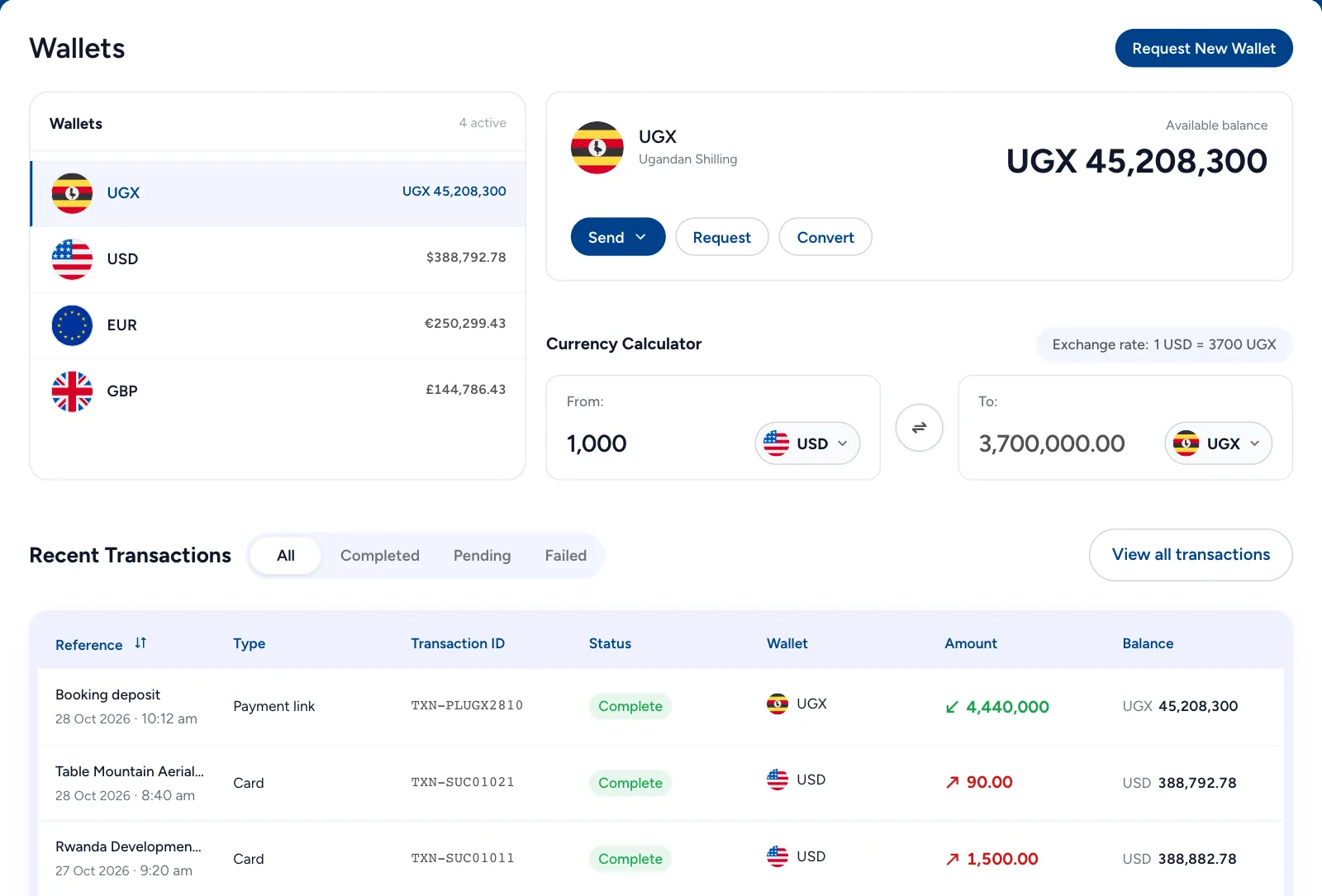
Task: Click transaction ID TXN-PLUGX2810
Action: click(x=467, y=705)
